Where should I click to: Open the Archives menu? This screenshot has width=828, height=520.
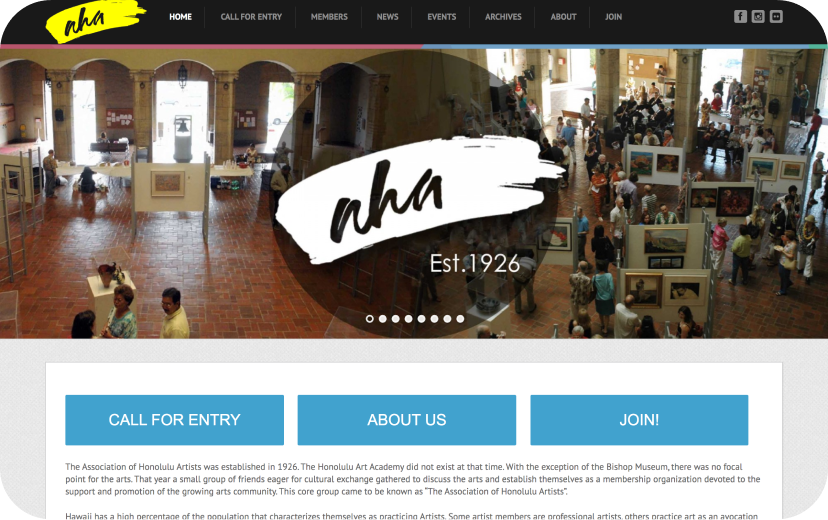pyautogui.click(x=503, y=17)
